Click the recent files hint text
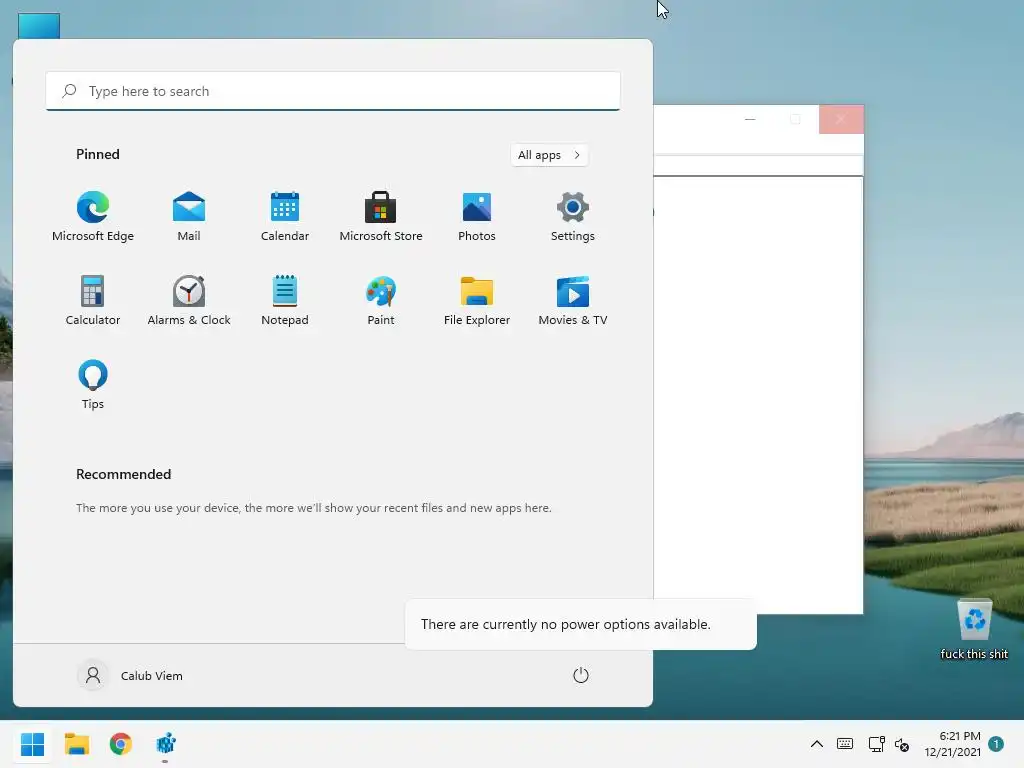Image resolution: width=1024 pixels, height=768 pixels. tap(313, 507)
